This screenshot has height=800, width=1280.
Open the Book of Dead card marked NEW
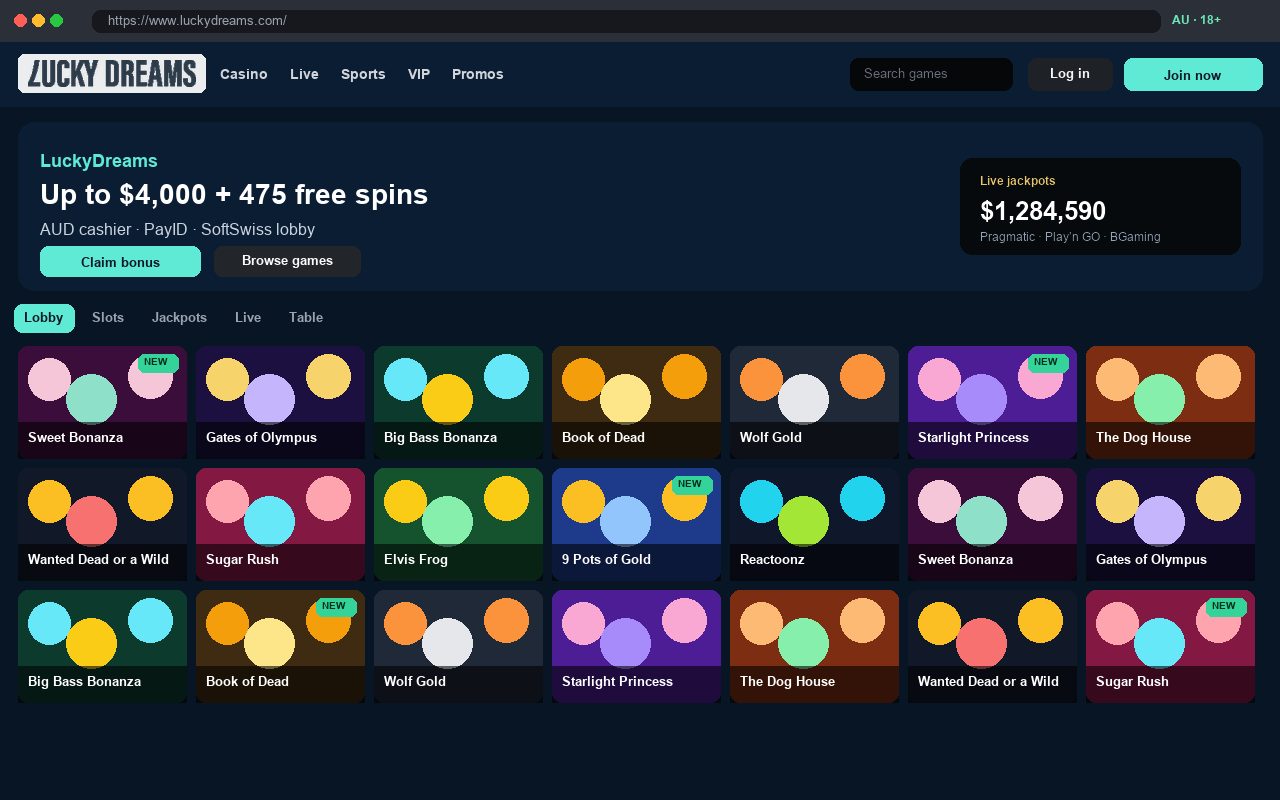coord(280,646)
